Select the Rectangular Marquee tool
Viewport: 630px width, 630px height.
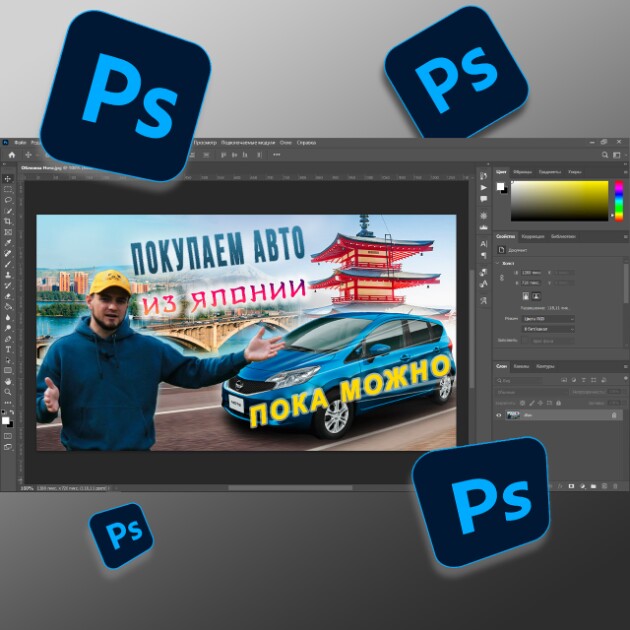[x=8, y=189]
